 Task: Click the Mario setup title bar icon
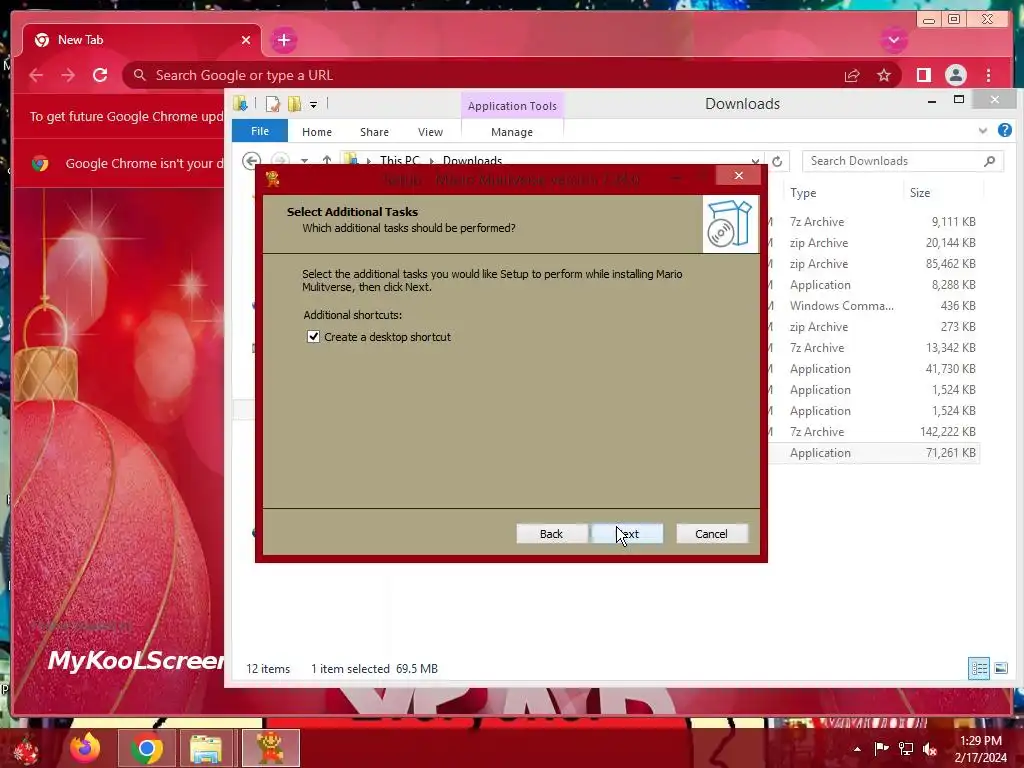coord(273,179)
